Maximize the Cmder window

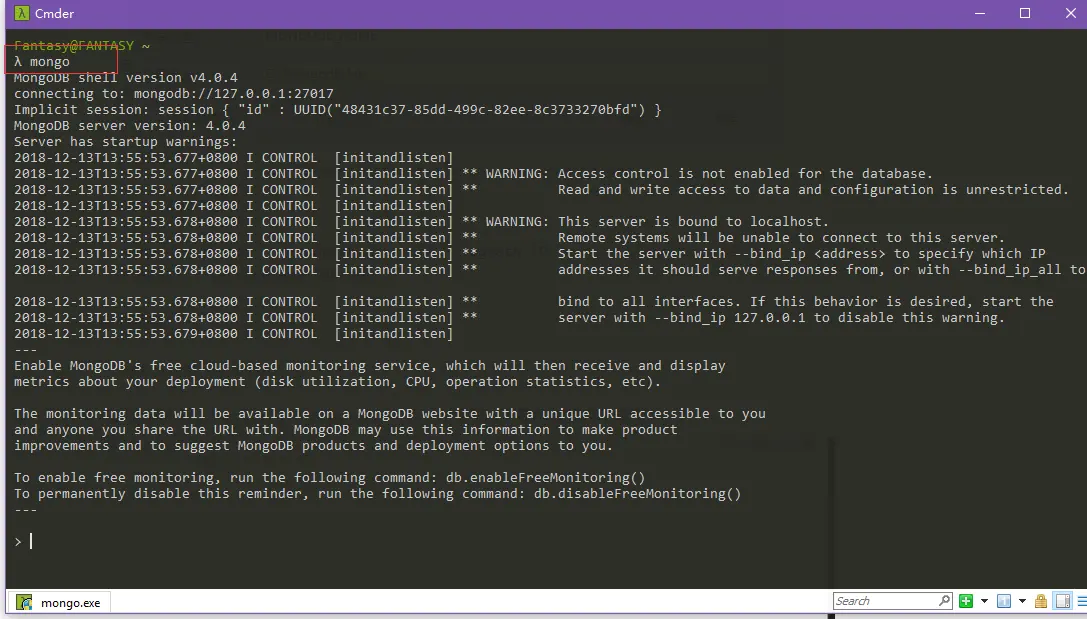1025,13
